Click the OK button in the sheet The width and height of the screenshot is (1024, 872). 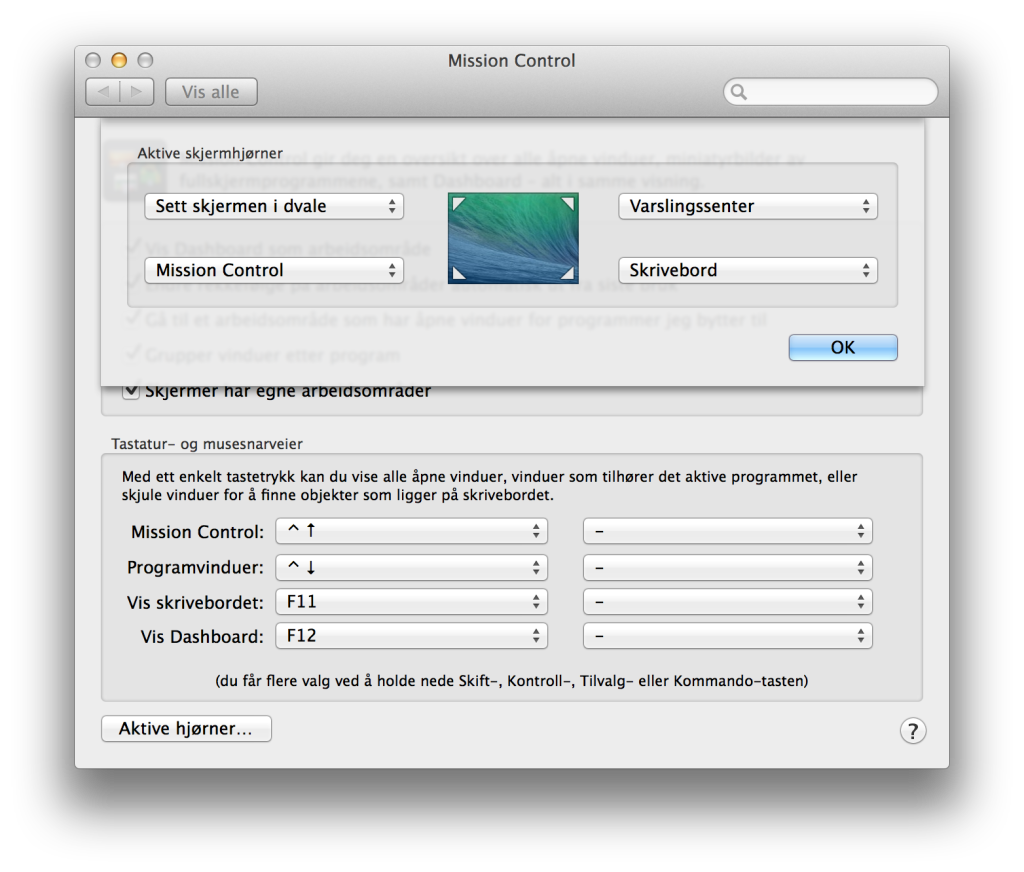pyautogui.click(x=843, y=347)
